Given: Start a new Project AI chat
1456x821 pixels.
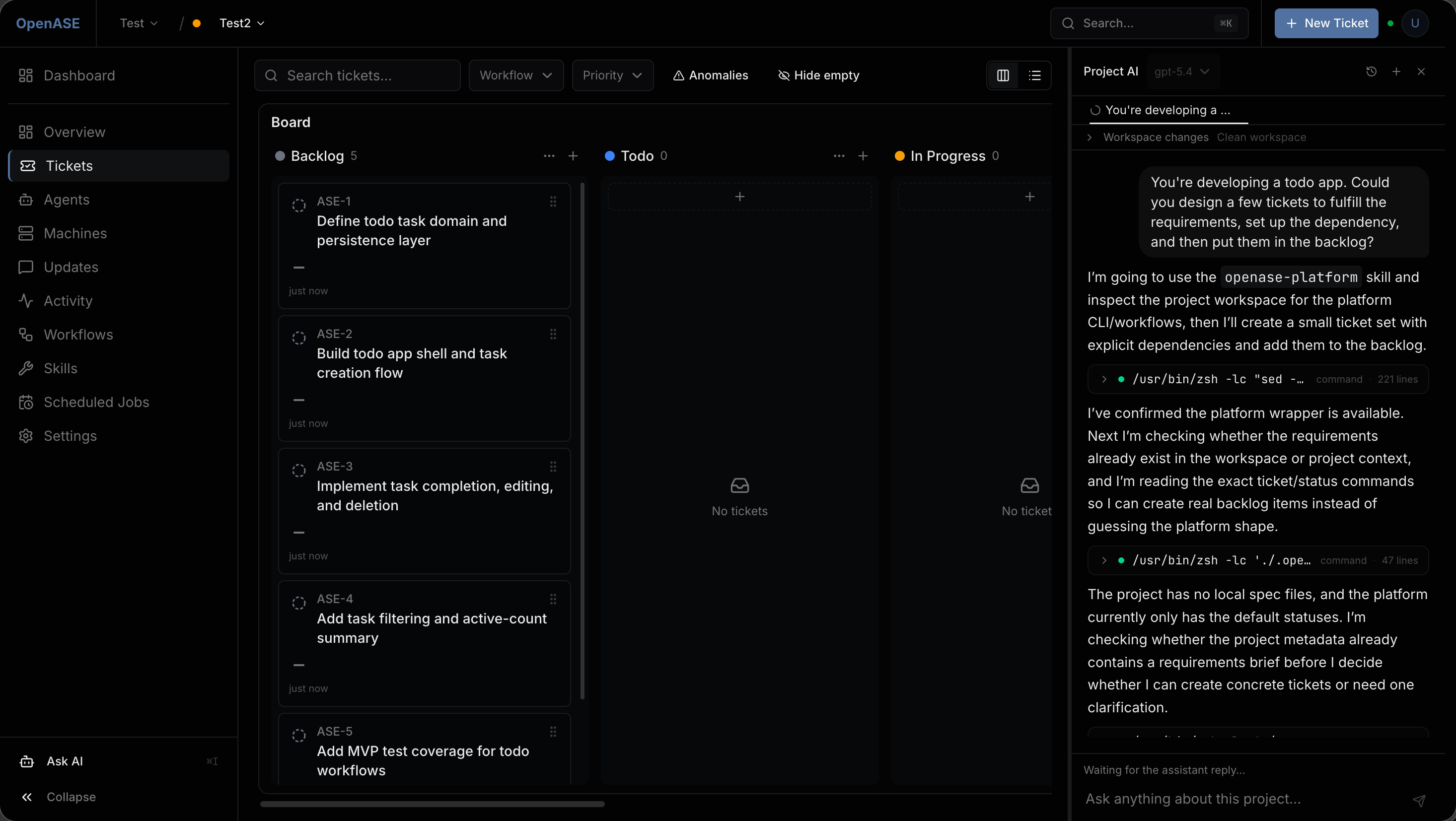Looking at the screenshot, I should pyautogui.click(x=1396, y=71).
